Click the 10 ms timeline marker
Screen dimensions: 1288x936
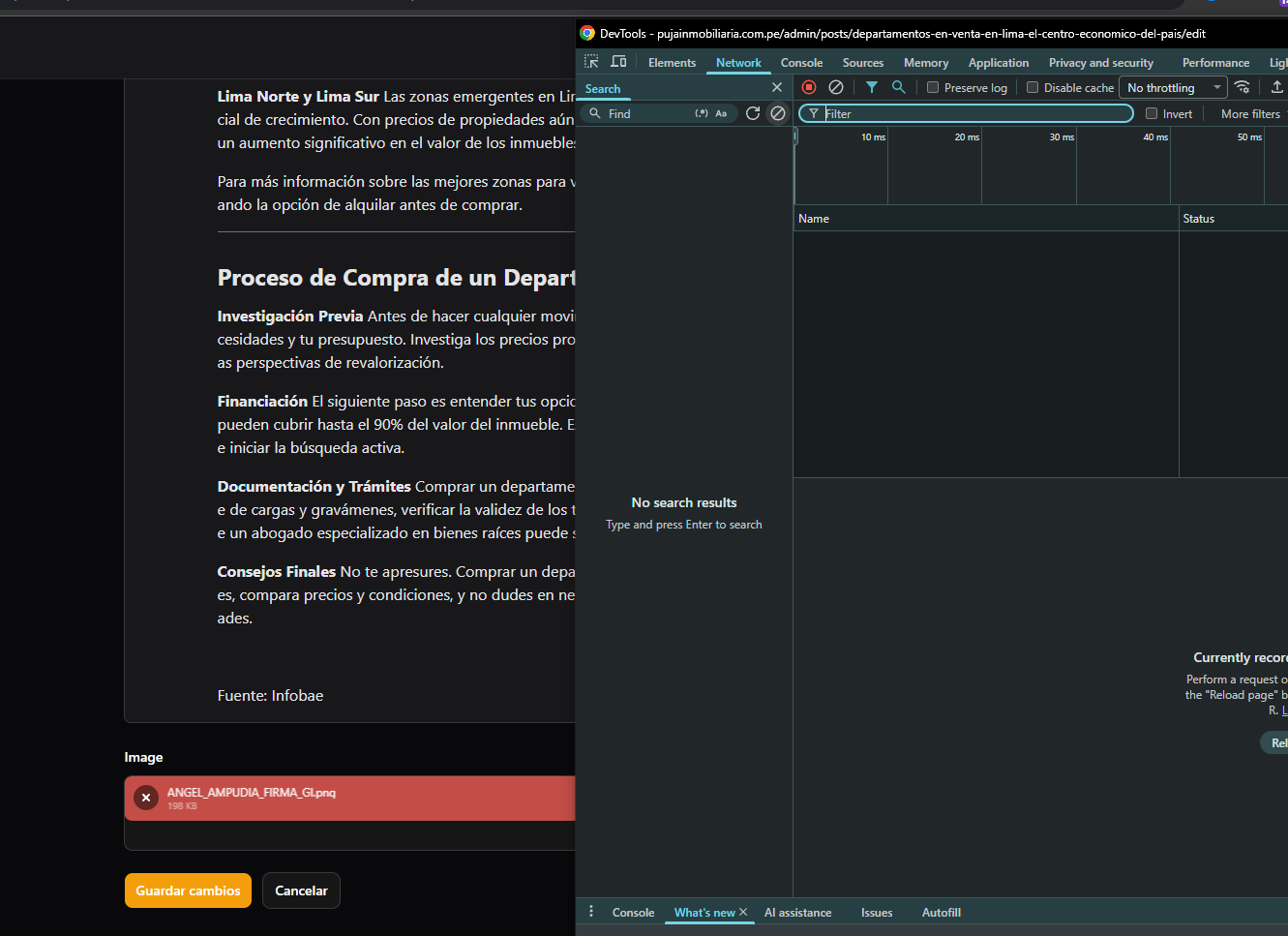(873, 136)
